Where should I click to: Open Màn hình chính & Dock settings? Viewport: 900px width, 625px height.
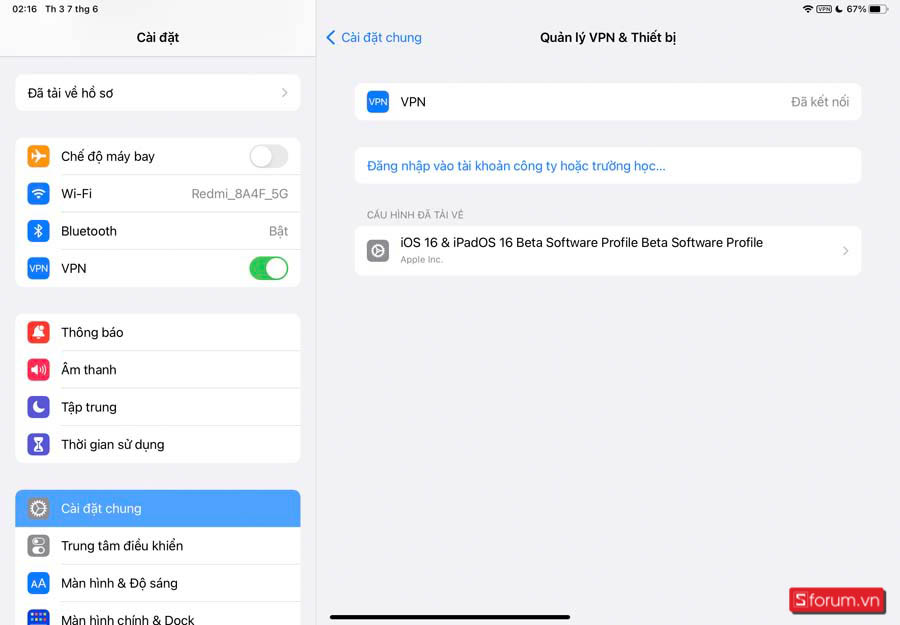(x=158, y=614)
